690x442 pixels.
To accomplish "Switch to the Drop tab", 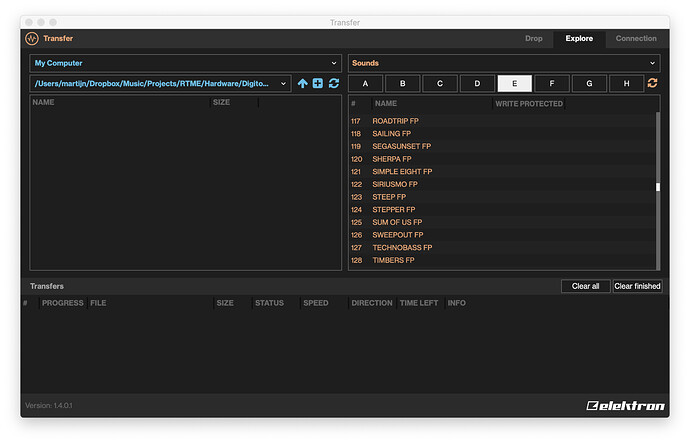I will pos(533,39).
